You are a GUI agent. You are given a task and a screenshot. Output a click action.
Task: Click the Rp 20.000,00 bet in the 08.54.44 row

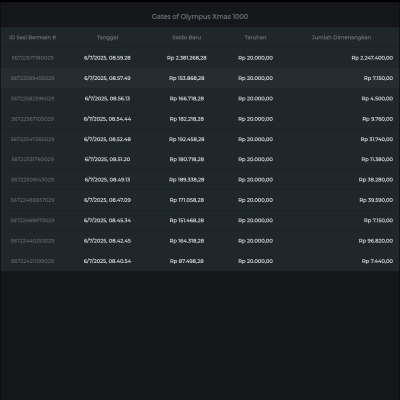point(255,119)
